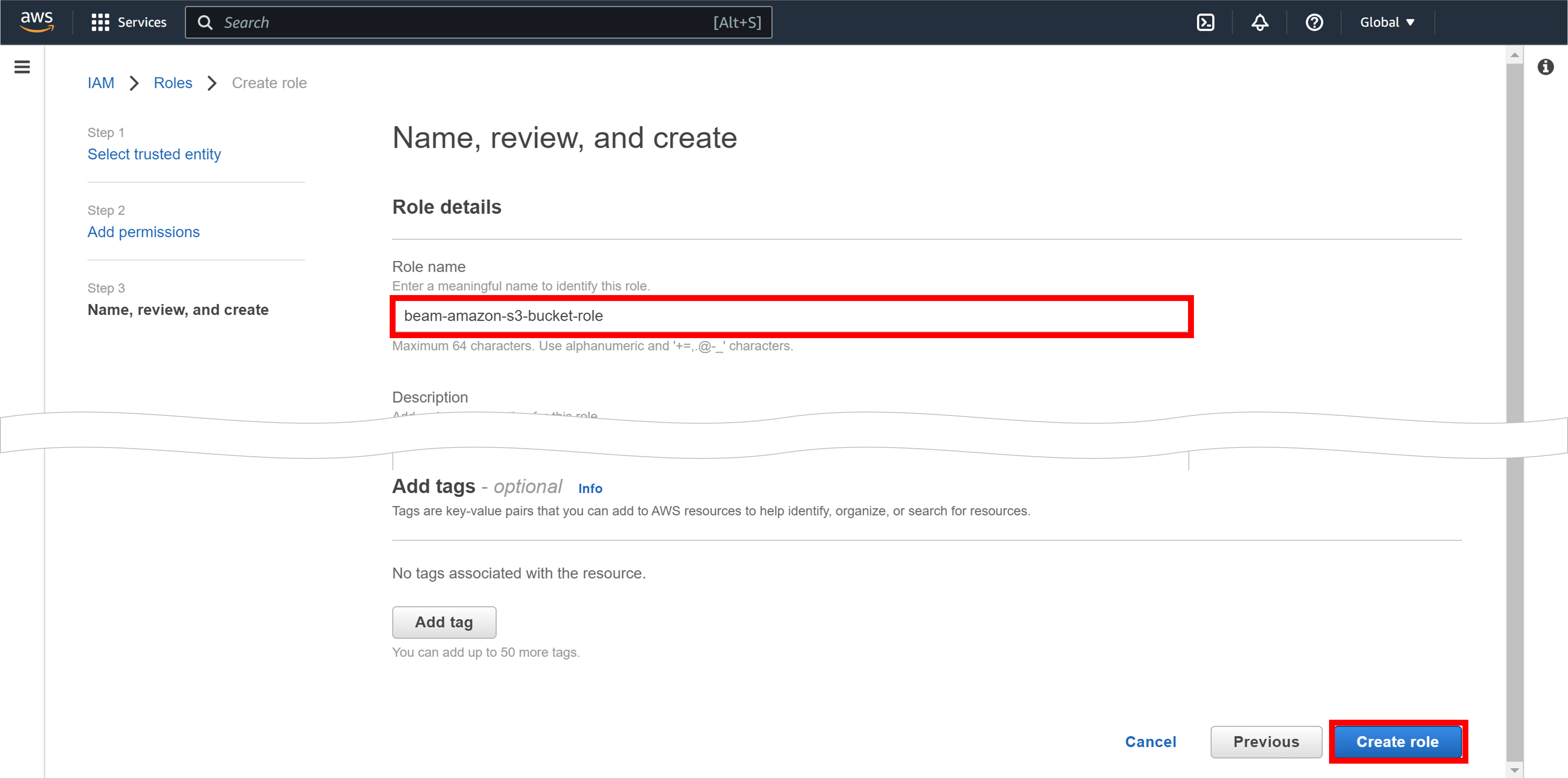This screenshot has height=778, width=1568.
Task: Open the info panel icon on the right
Action: (1546, 67)
